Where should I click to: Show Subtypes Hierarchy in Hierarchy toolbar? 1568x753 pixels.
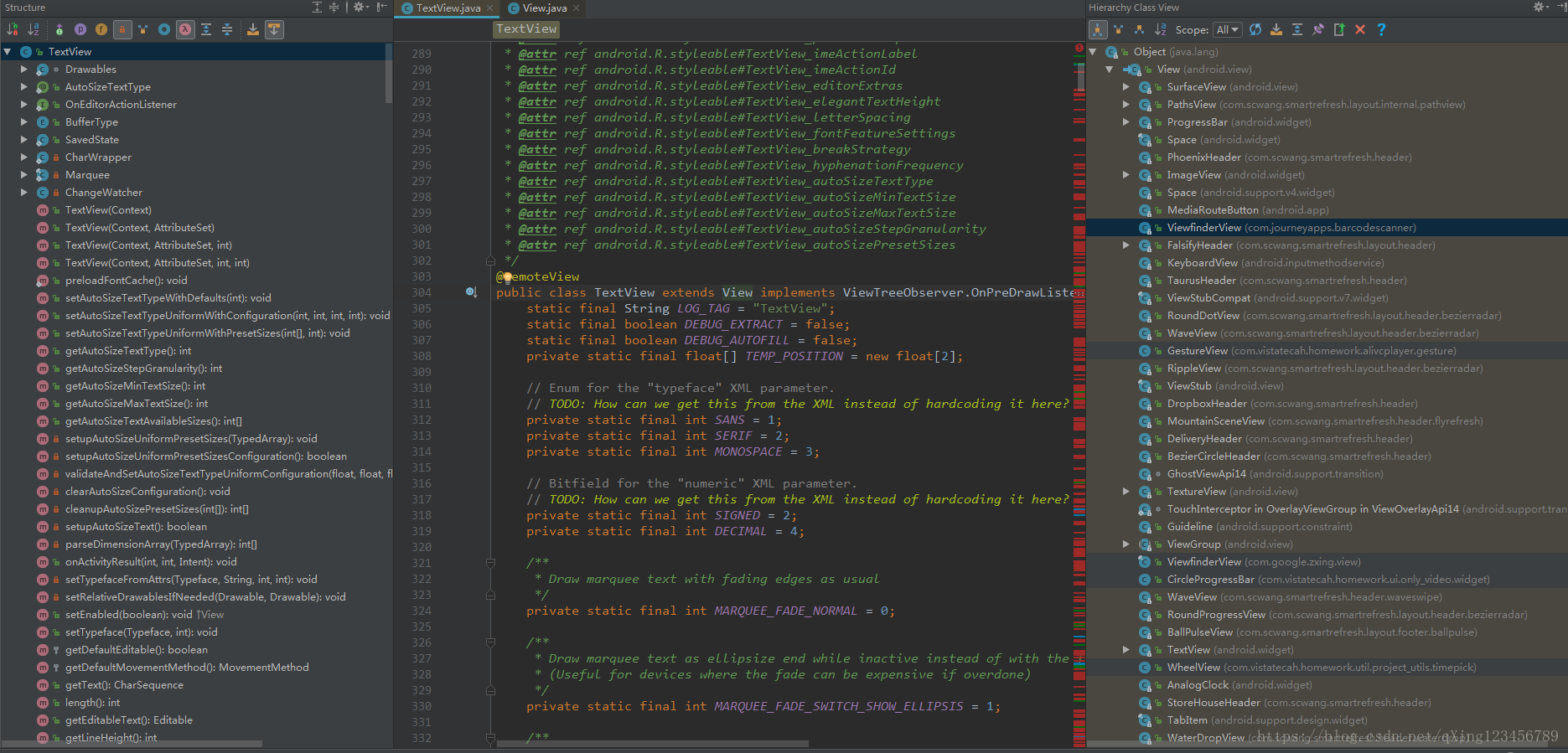(1139, 29)
